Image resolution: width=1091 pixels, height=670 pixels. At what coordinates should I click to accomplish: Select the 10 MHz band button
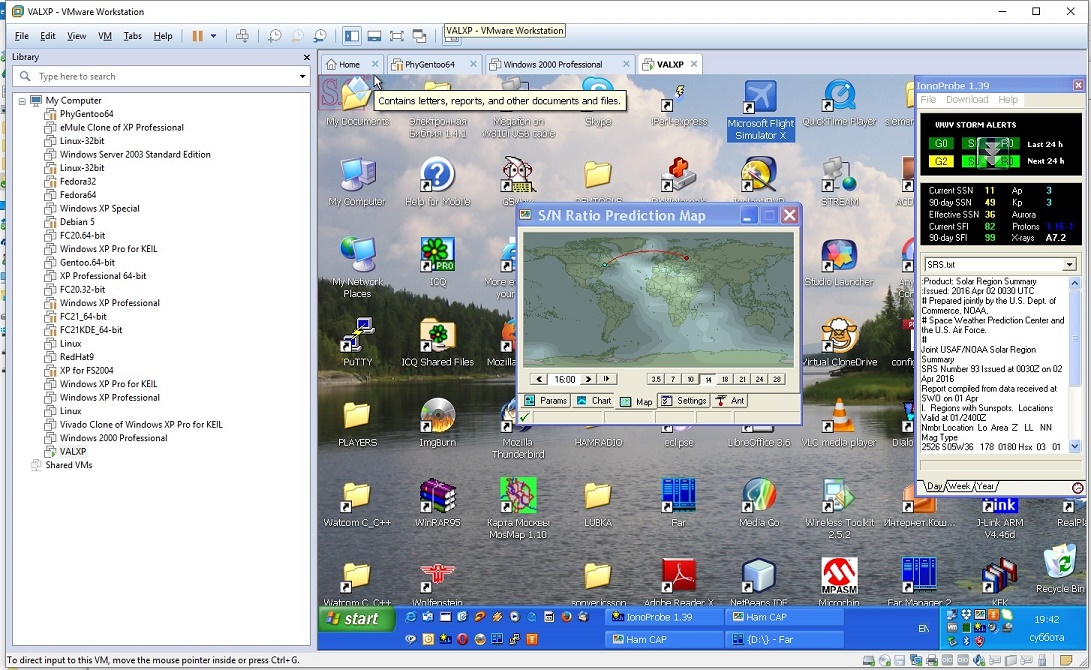(x=690, y=379)
